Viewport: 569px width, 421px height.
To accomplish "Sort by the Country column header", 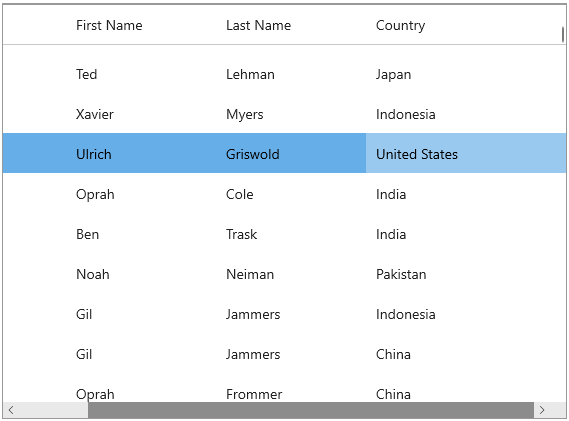I will click(x=400, y=25).
